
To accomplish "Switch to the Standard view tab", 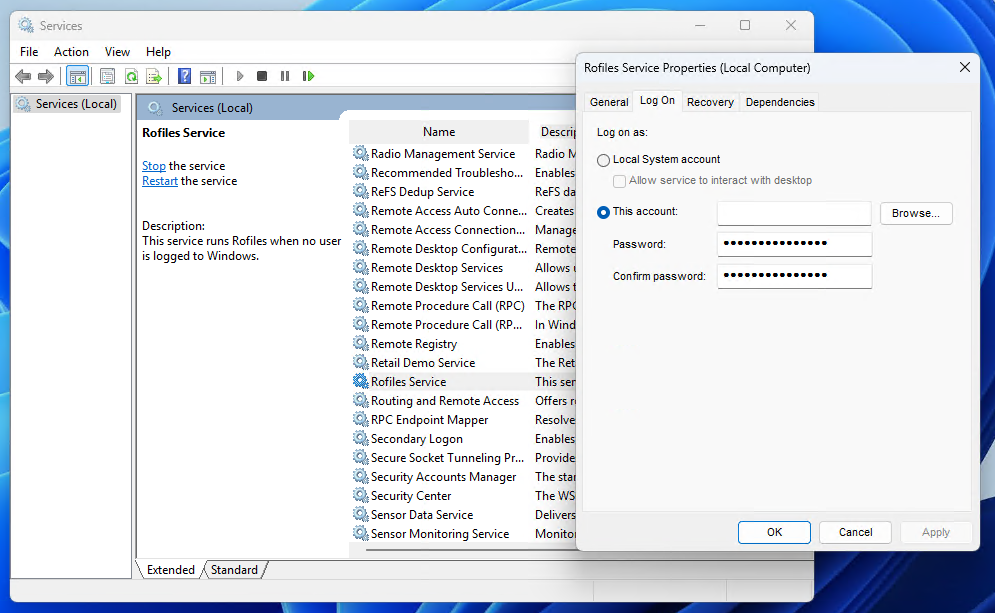I will point(234,570).
